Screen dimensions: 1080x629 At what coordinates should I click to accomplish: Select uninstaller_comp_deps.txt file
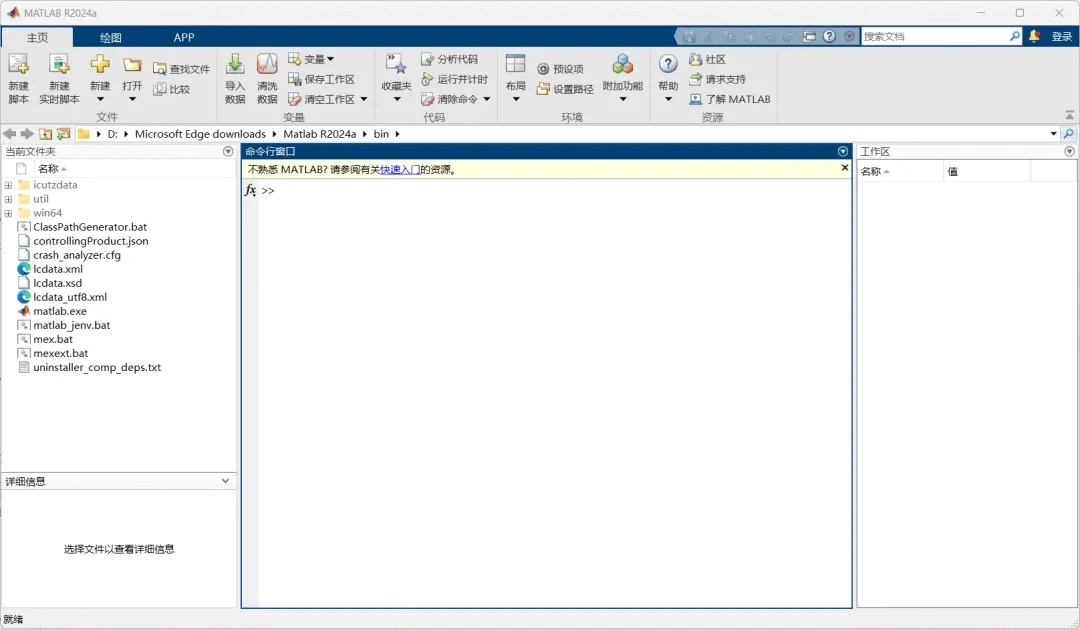97,368
